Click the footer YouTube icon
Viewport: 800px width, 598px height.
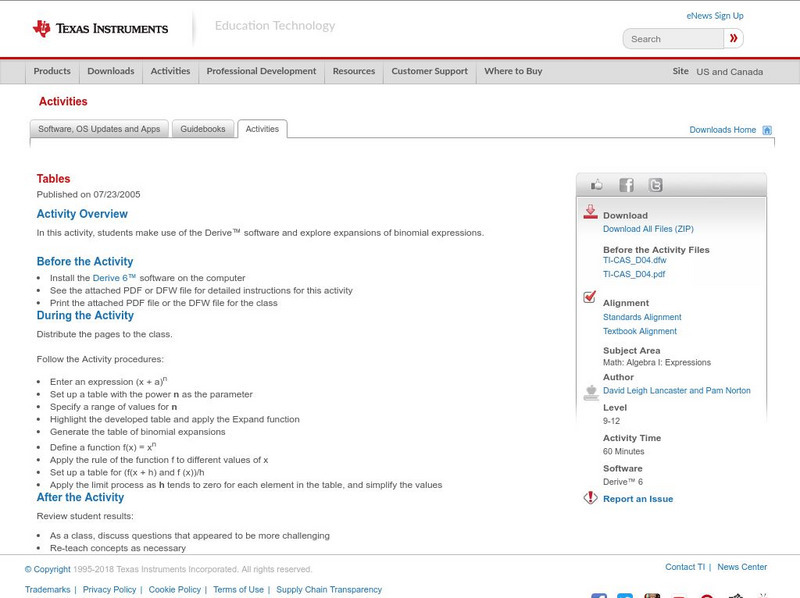tap(680, 595)
